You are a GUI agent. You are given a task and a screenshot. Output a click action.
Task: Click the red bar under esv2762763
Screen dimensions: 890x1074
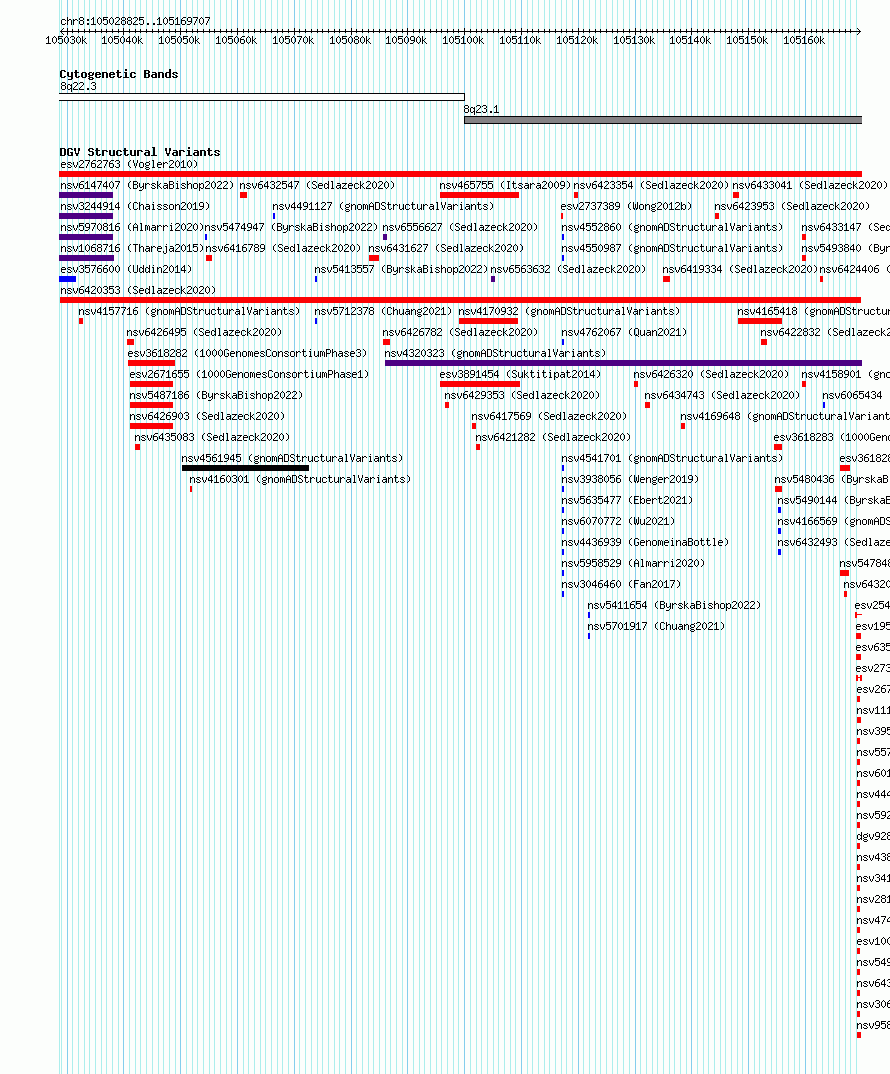click(x=460, y=174)
